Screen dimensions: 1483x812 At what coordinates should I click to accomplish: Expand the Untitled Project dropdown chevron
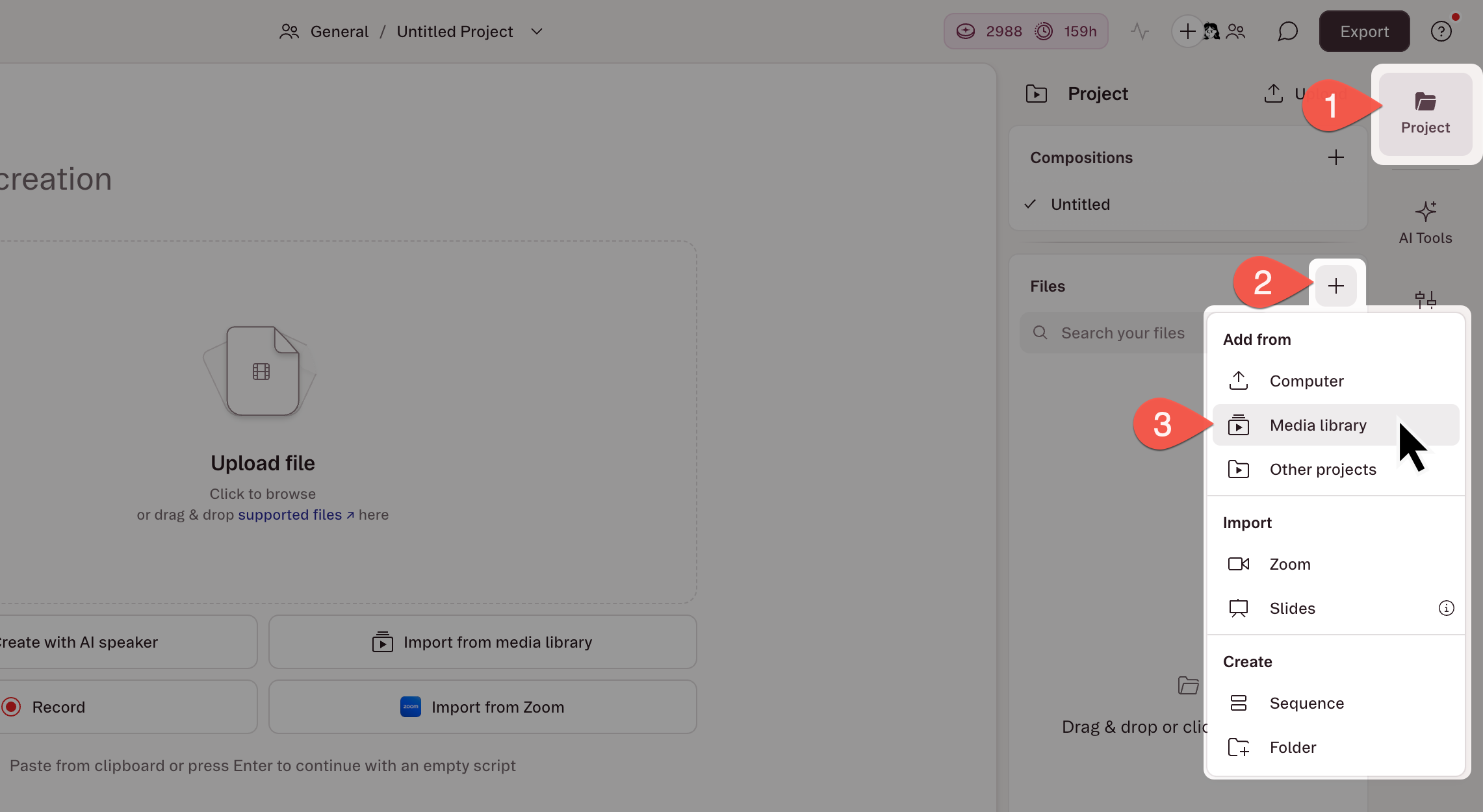pyautogui.click(x=536, y=31)
